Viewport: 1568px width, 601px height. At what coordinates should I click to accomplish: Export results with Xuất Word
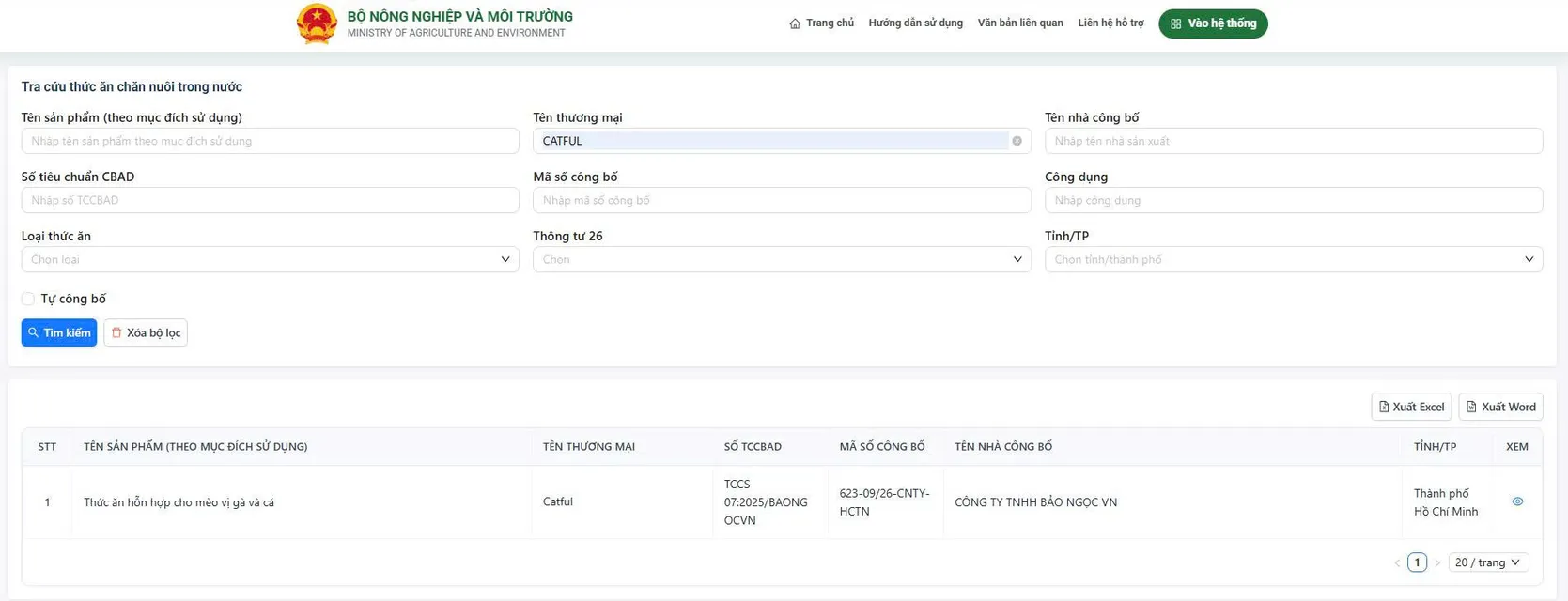[x=1500, y=407]
